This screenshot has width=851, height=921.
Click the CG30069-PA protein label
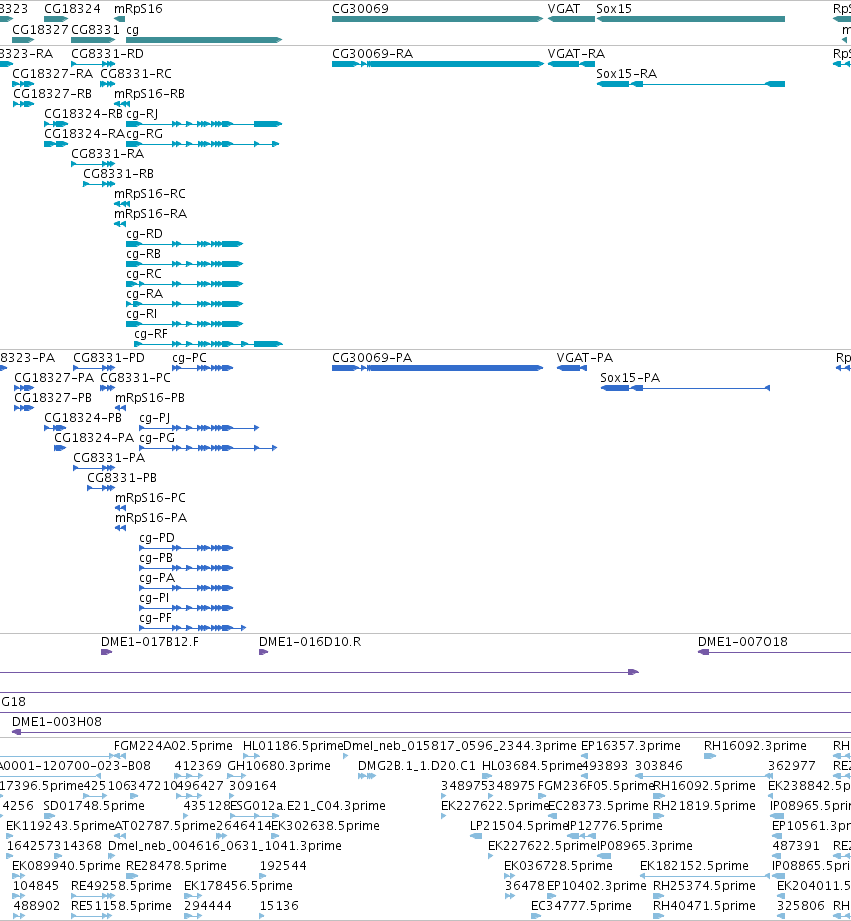pyautogui.click(x=372, y=358)
